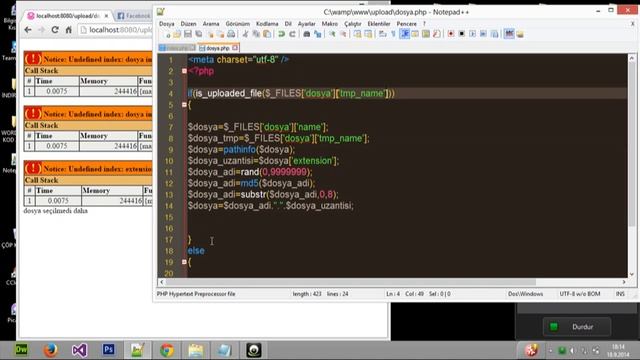Open the Dosya menu

[x=167, y=24]
